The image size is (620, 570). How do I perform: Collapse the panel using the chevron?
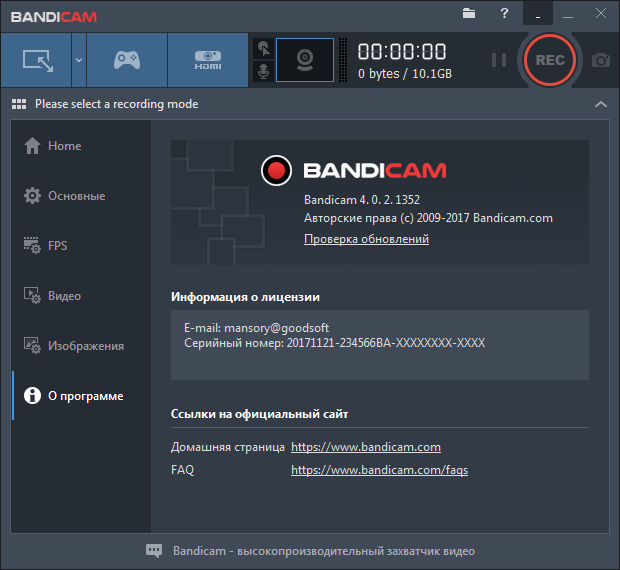[600, 104]
